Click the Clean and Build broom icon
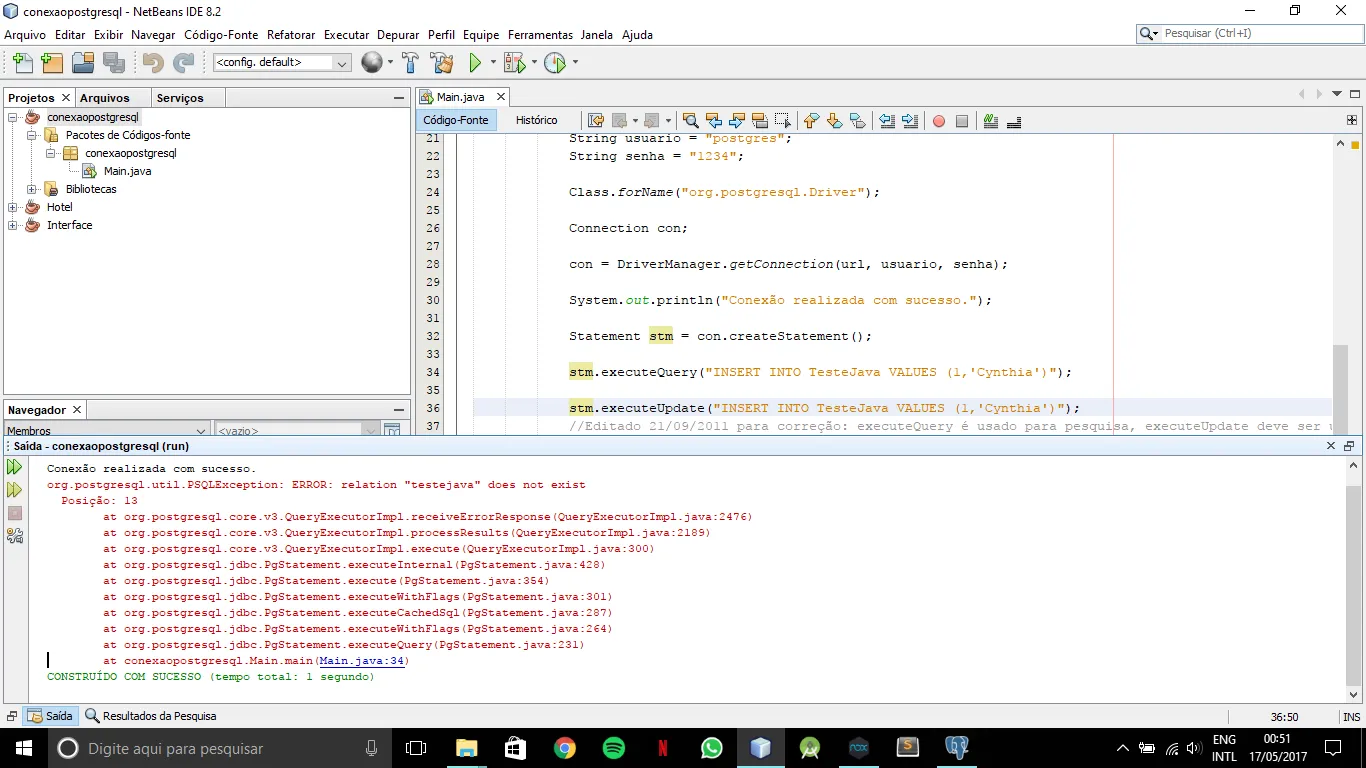 442,63
